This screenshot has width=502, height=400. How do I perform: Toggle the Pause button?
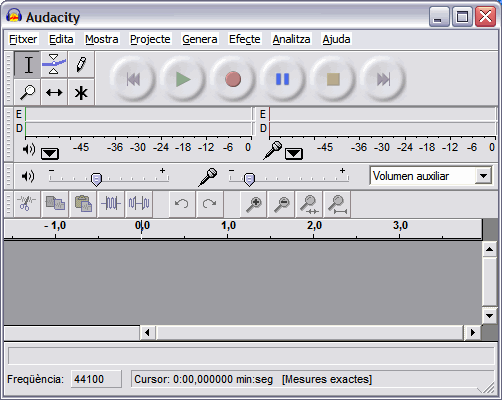[283, 79]
